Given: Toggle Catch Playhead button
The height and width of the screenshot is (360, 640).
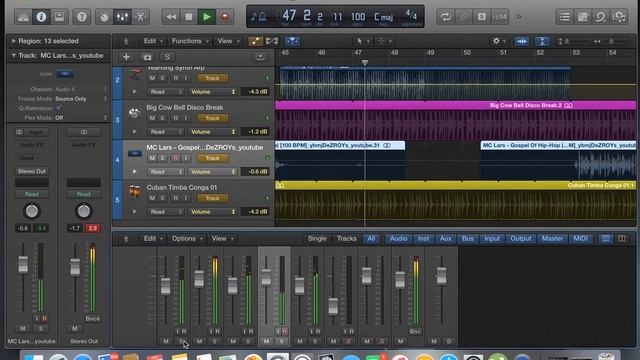Looking at the screenshot, I should 292,41.
